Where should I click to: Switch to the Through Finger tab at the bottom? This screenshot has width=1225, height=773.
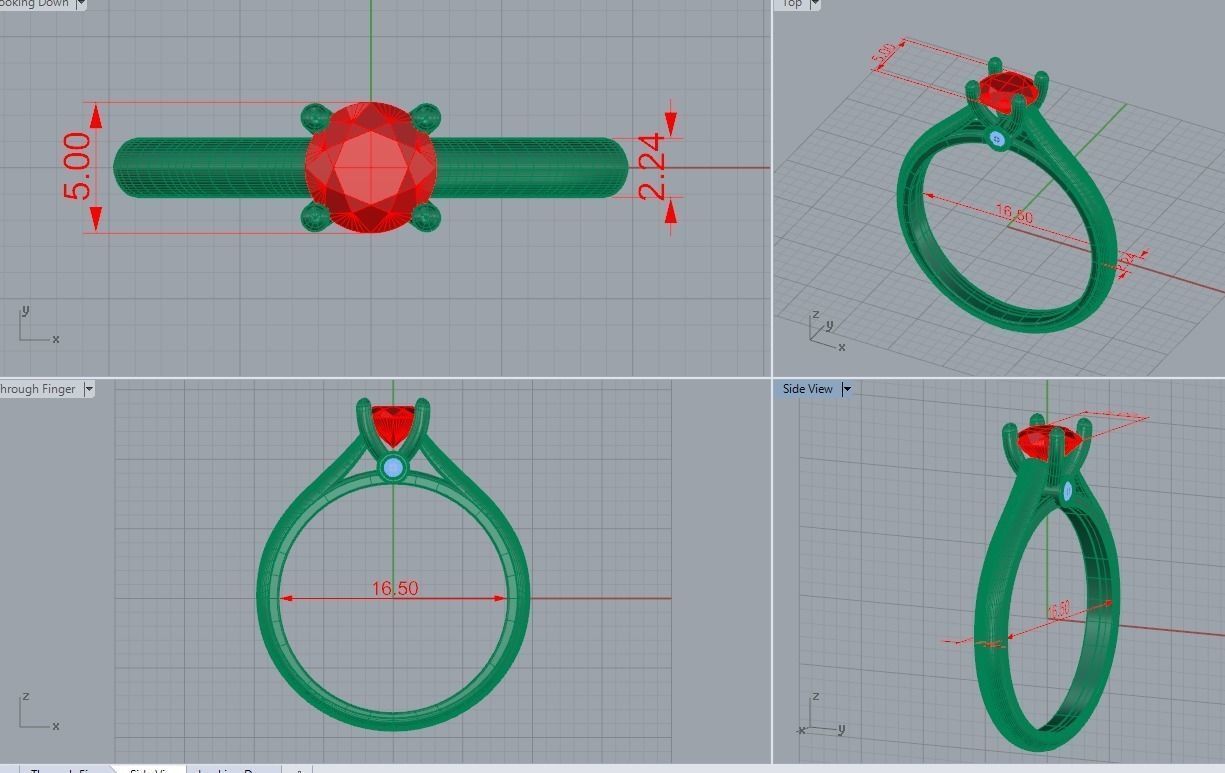pos(66,769)
